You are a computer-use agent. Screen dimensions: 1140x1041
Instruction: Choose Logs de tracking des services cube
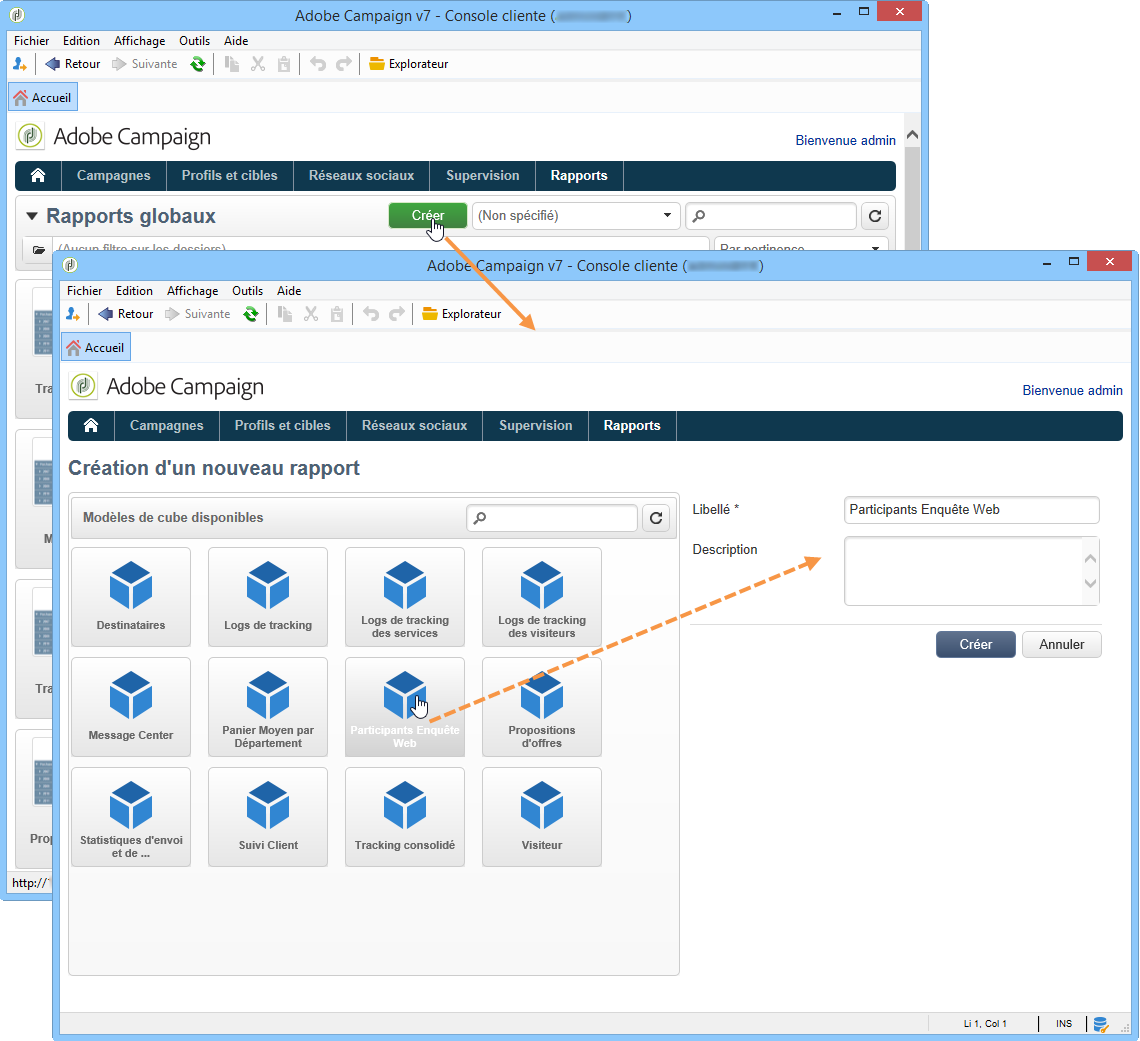click(x=405, y=597)
